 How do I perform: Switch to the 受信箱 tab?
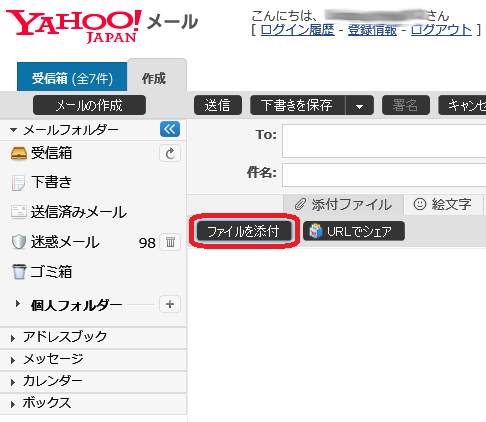tap(72, 77)
